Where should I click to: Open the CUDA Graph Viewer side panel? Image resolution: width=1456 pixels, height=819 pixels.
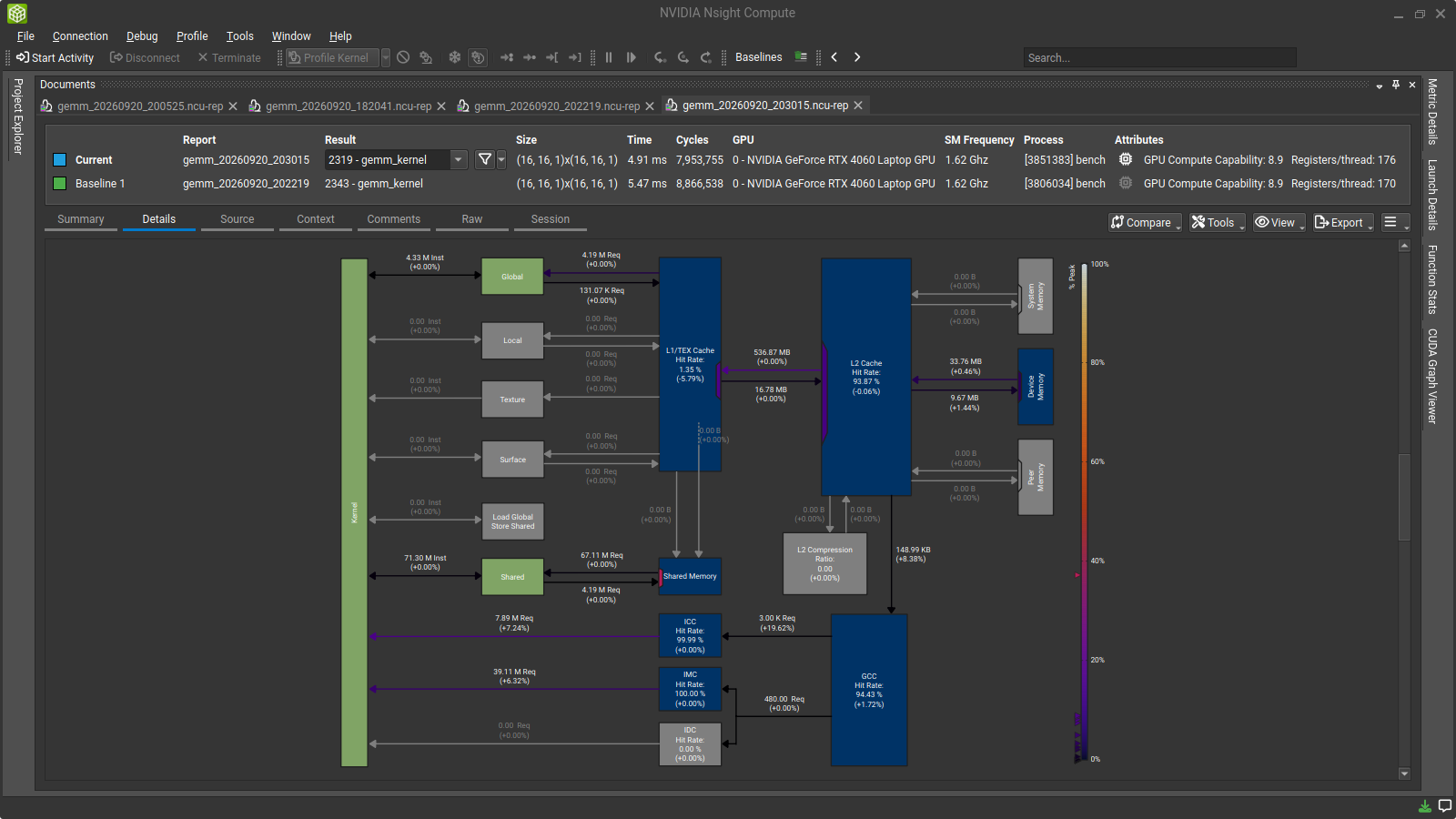pyautogui.click(x=1431, y=376)
